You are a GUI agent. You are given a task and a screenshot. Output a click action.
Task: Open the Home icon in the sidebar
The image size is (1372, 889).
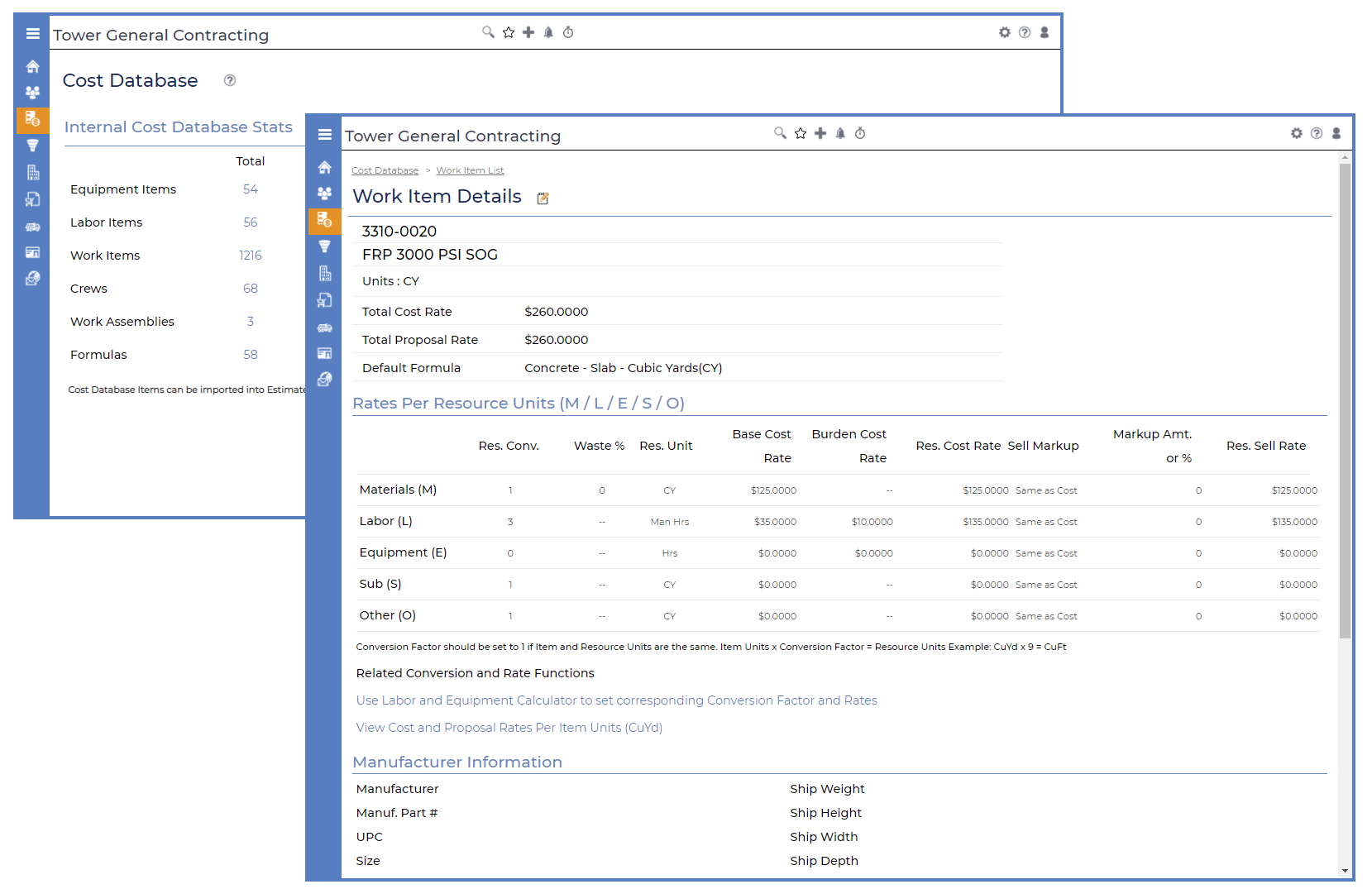[324, 167]
